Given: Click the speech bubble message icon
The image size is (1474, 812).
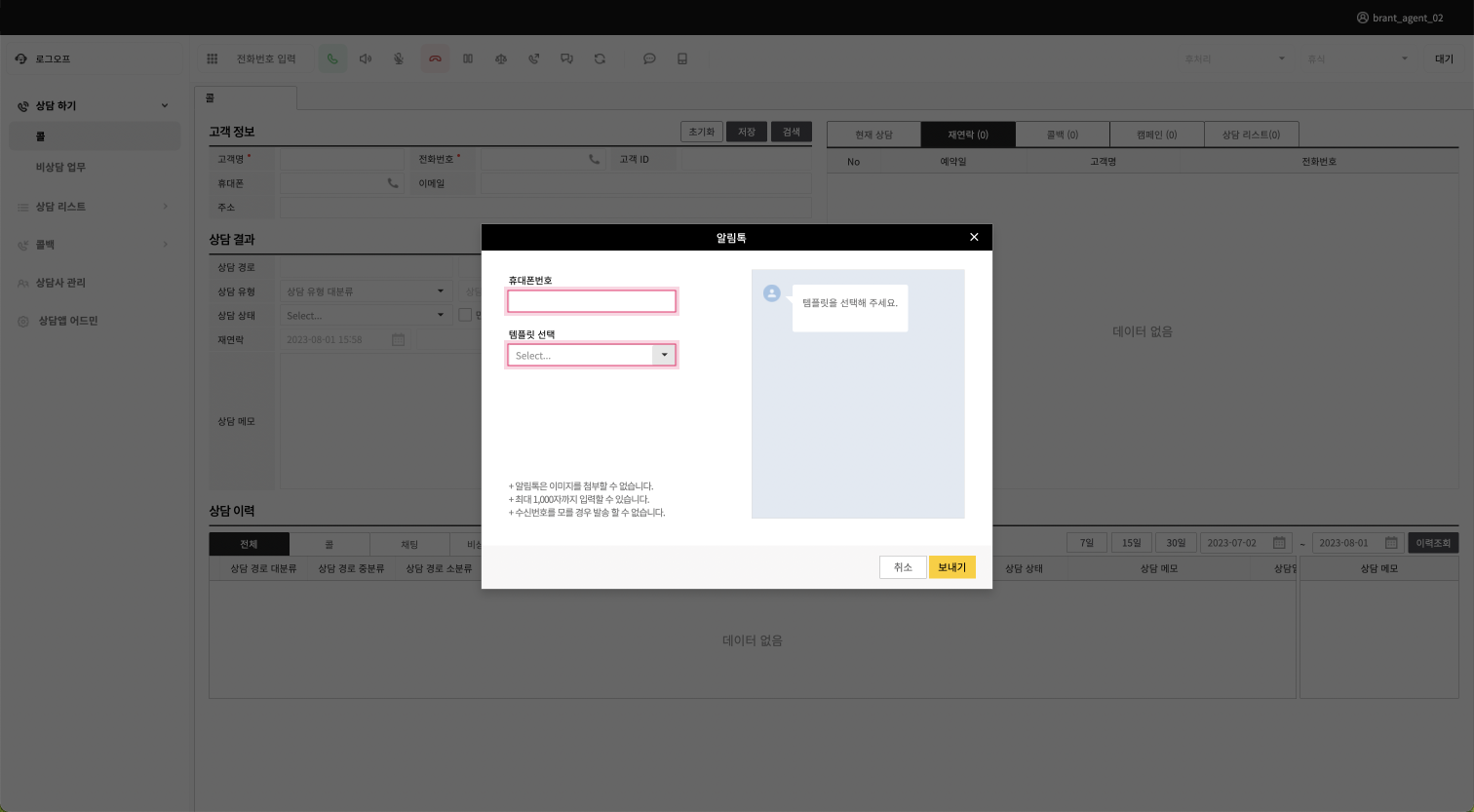Looking at the screenshot, I should coord(649,59).
